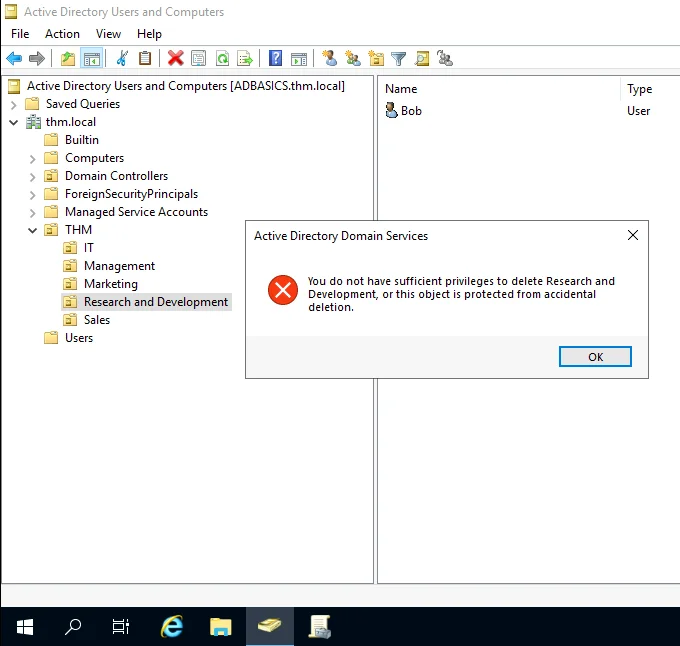Launch Internet Explorer from the taskbar
This screenshot has height=646, width=680.
[x=172, y=626]
